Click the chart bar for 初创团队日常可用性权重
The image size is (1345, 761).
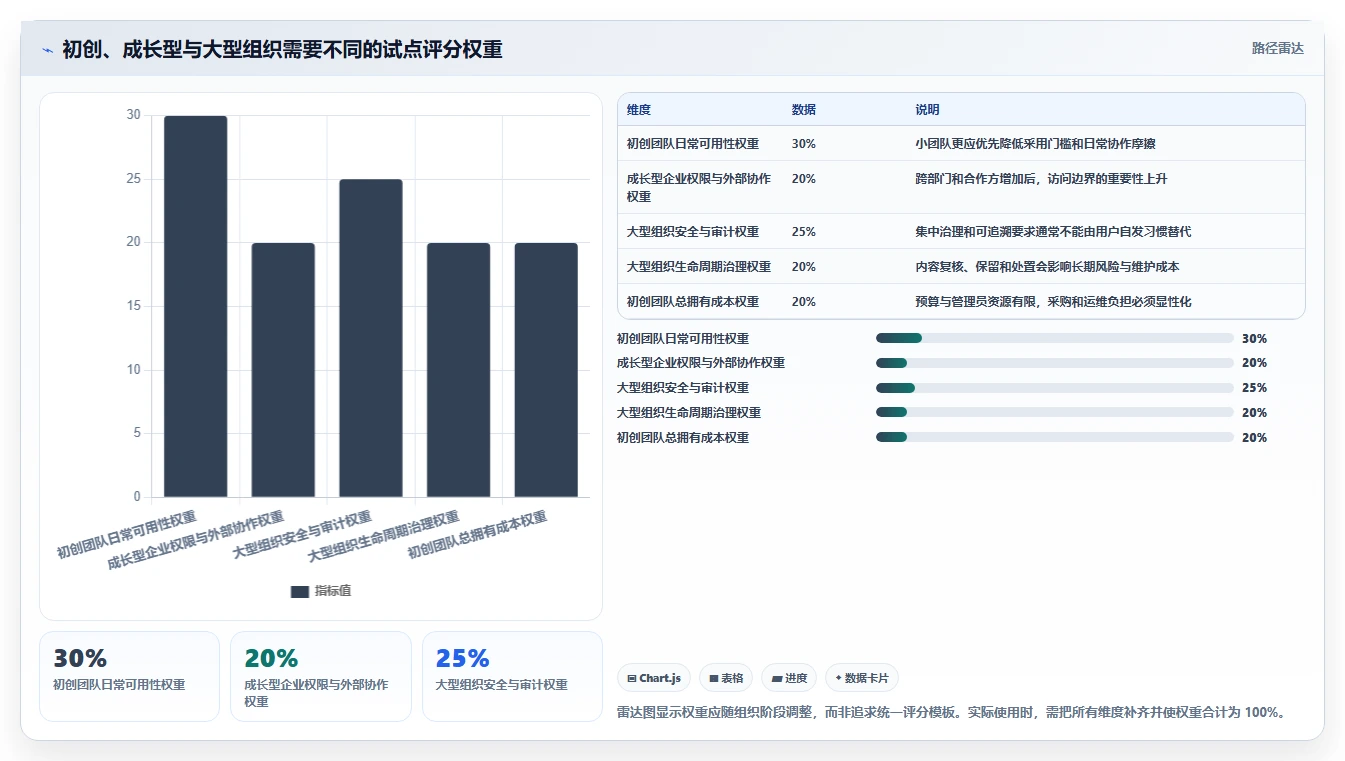(196, 306)
